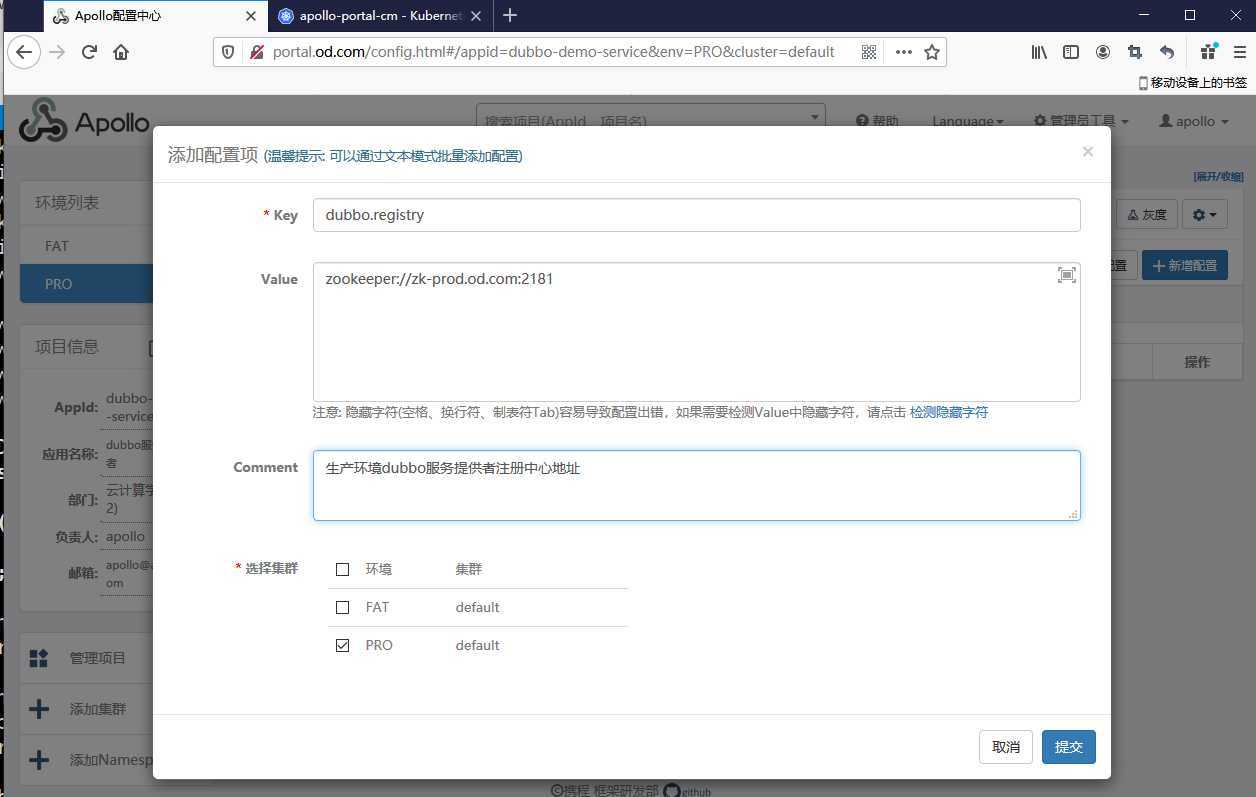Click the gift box extension icon
This screenshot has width=1256, height=797.
(1209, 52)
